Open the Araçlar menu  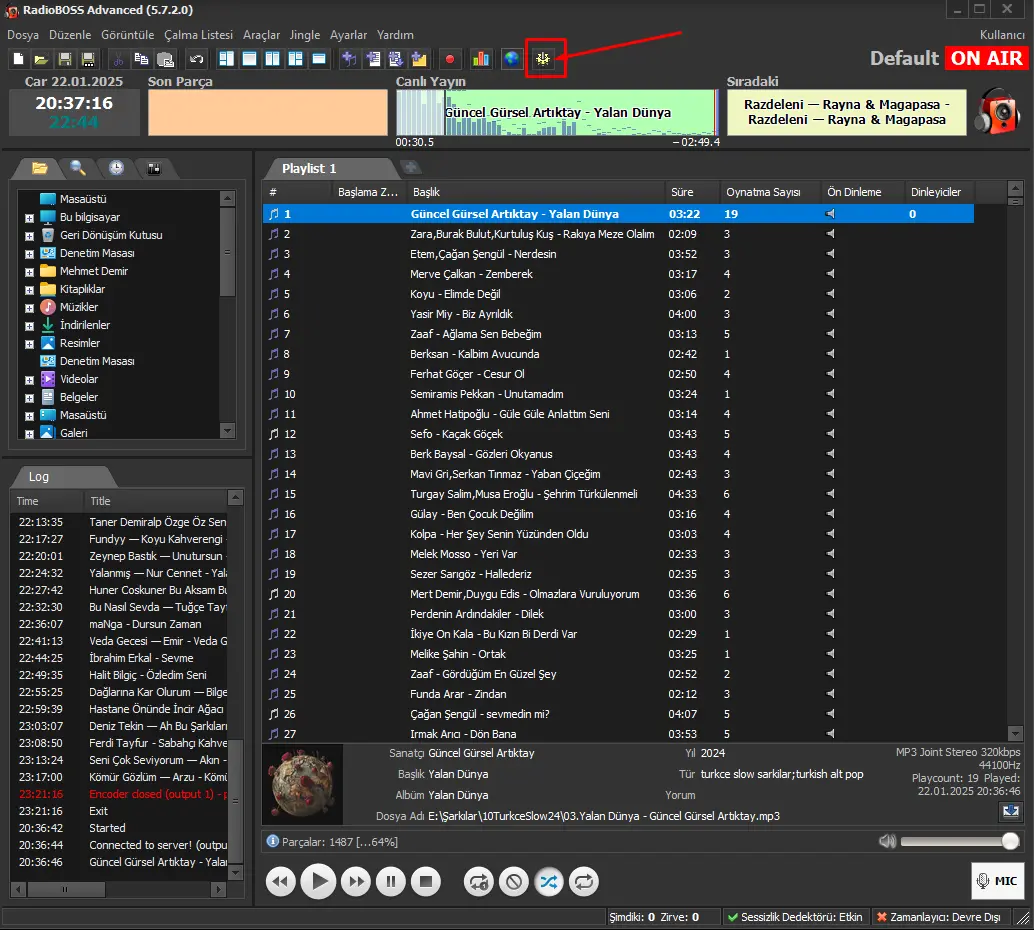coord(261,35)
